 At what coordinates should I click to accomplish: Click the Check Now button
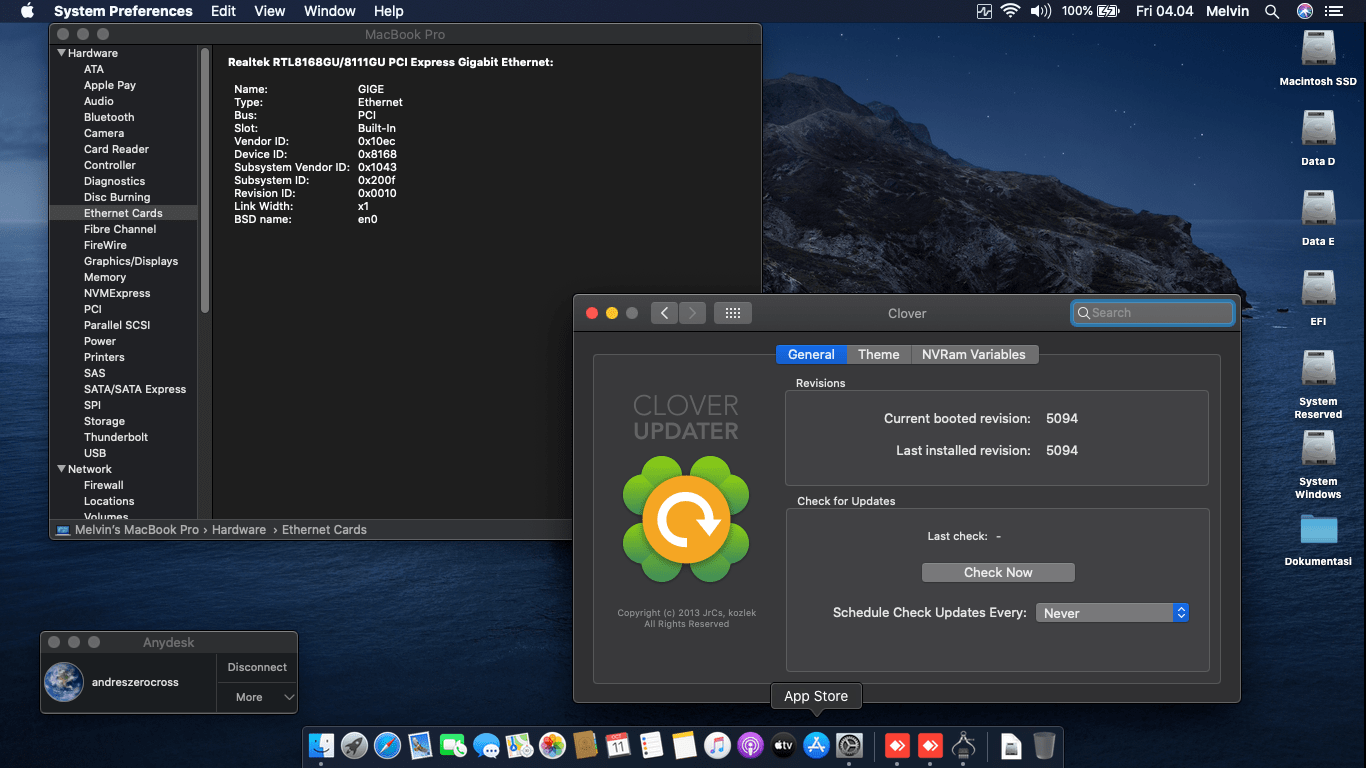(x=998, y=572)
